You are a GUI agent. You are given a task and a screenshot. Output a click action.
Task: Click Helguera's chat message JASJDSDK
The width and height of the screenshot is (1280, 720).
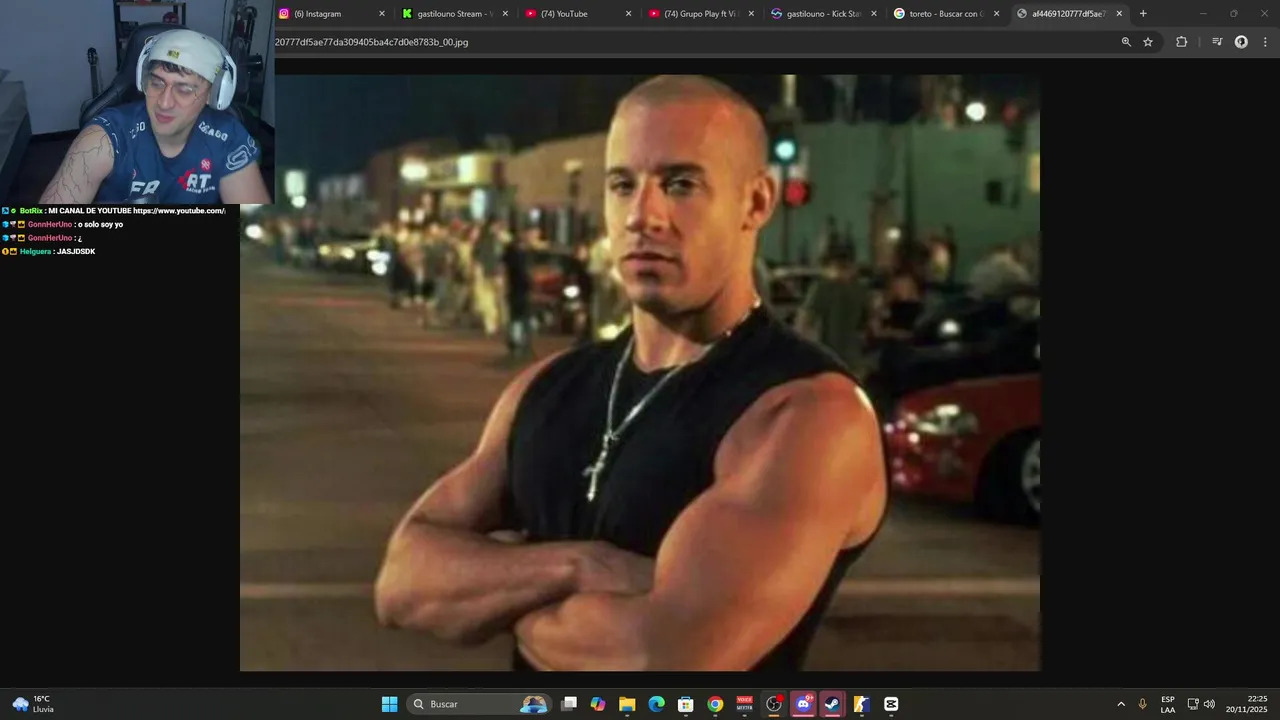pyautogui.click(x=76, y=252)
